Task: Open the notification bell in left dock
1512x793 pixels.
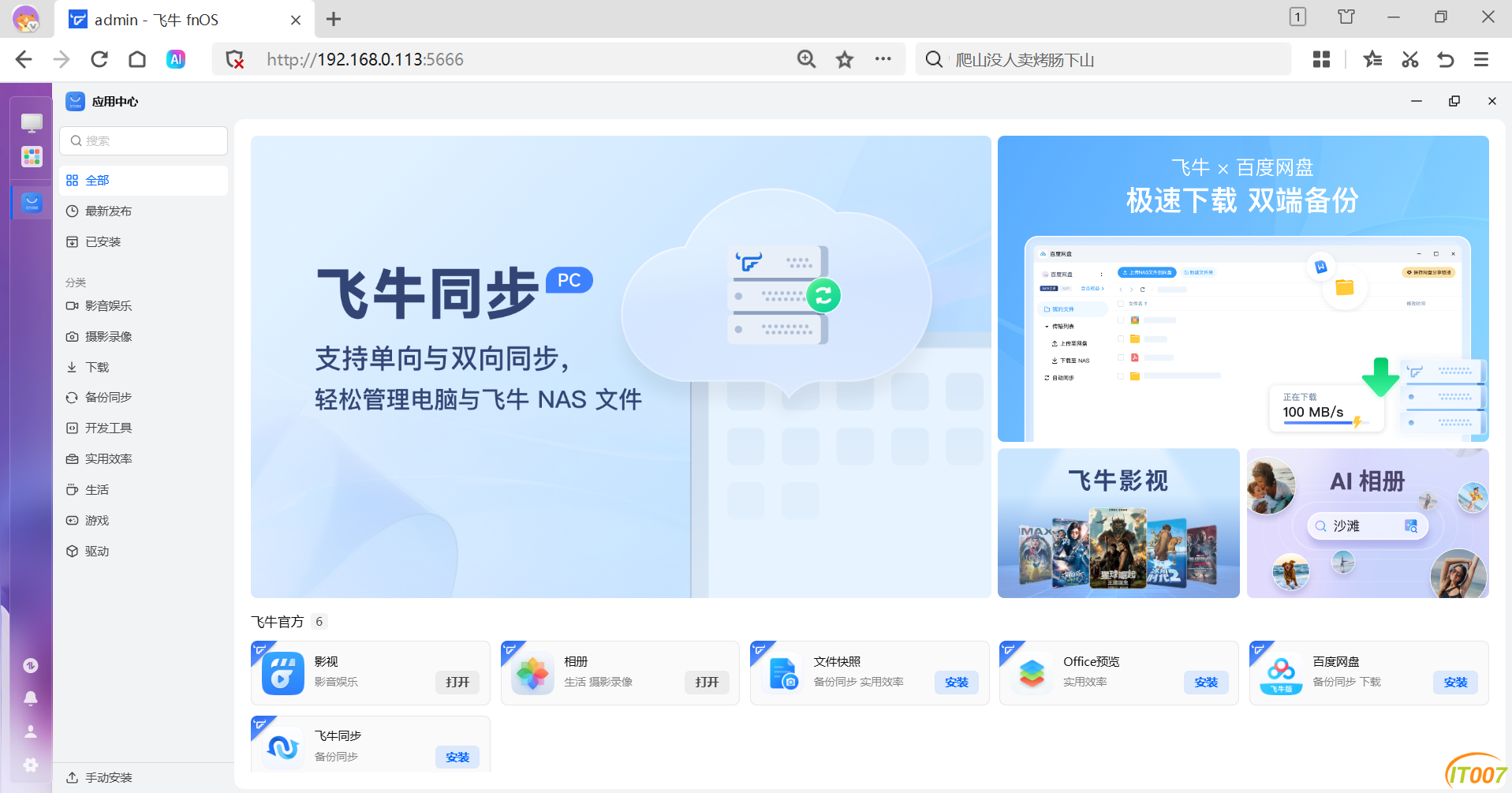Action: (x=31, y=698)
